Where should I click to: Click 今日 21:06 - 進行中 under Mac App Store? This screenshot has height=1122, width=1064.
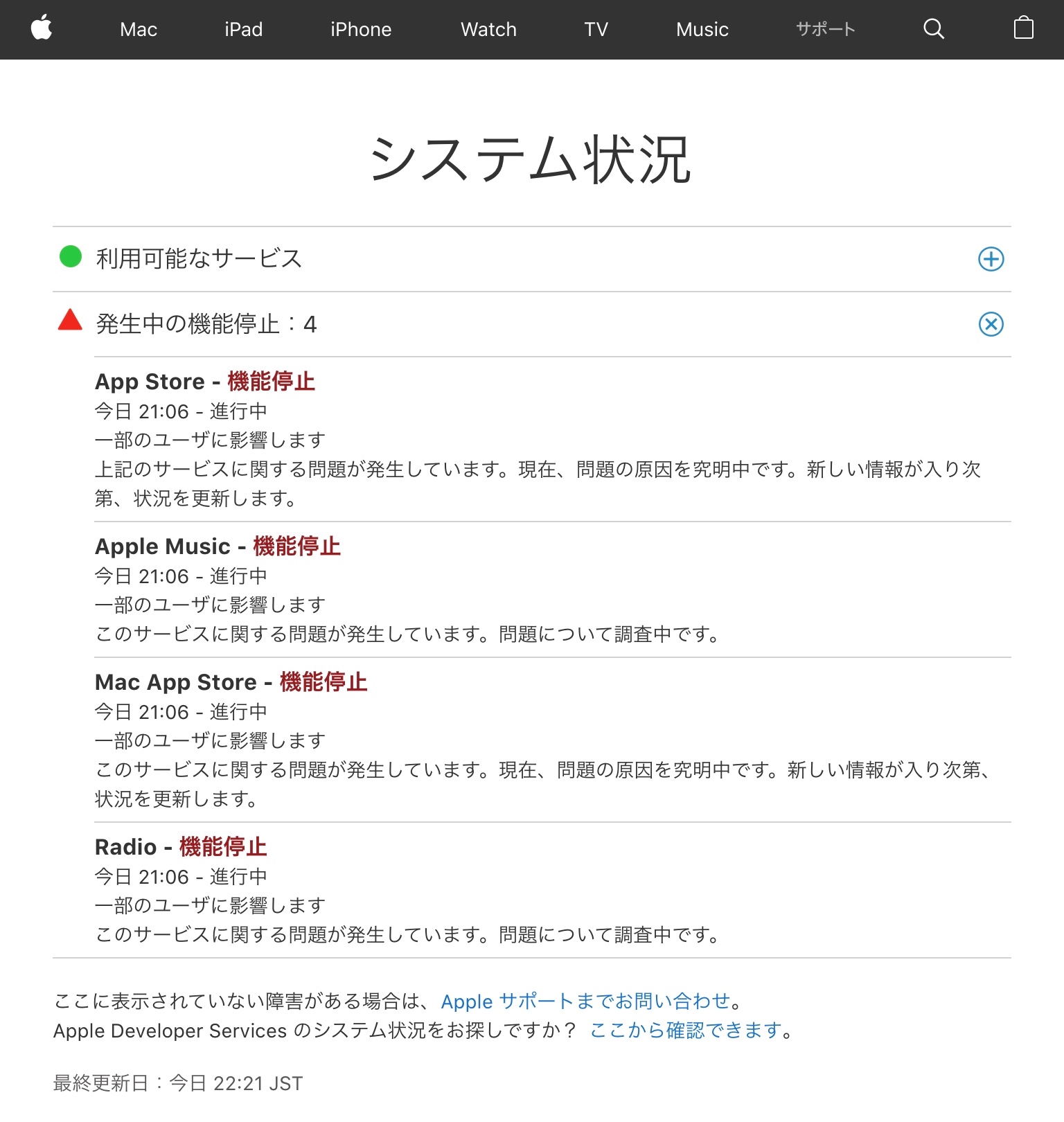click(181, 712)
